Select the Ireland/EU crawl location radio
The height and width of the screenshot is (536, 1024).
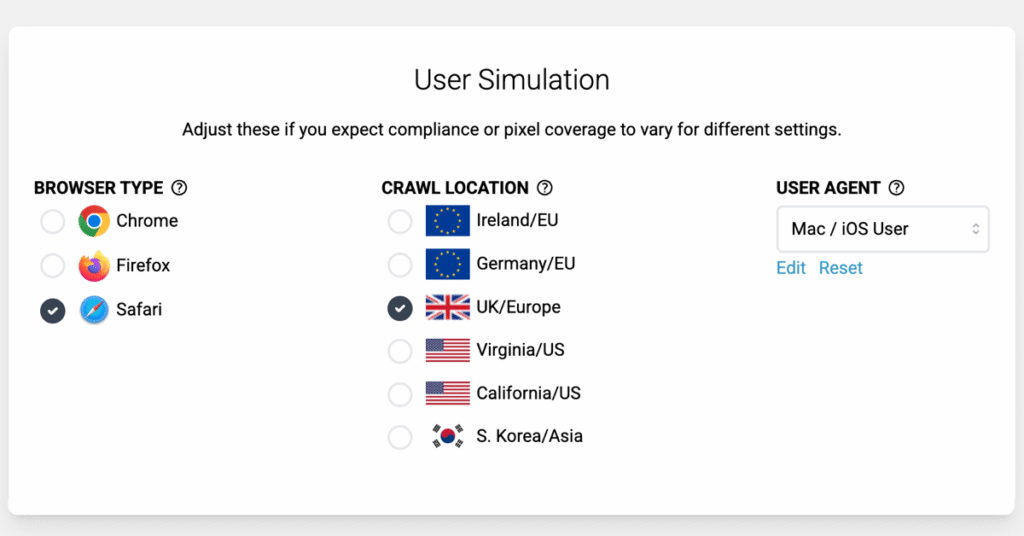400,221
